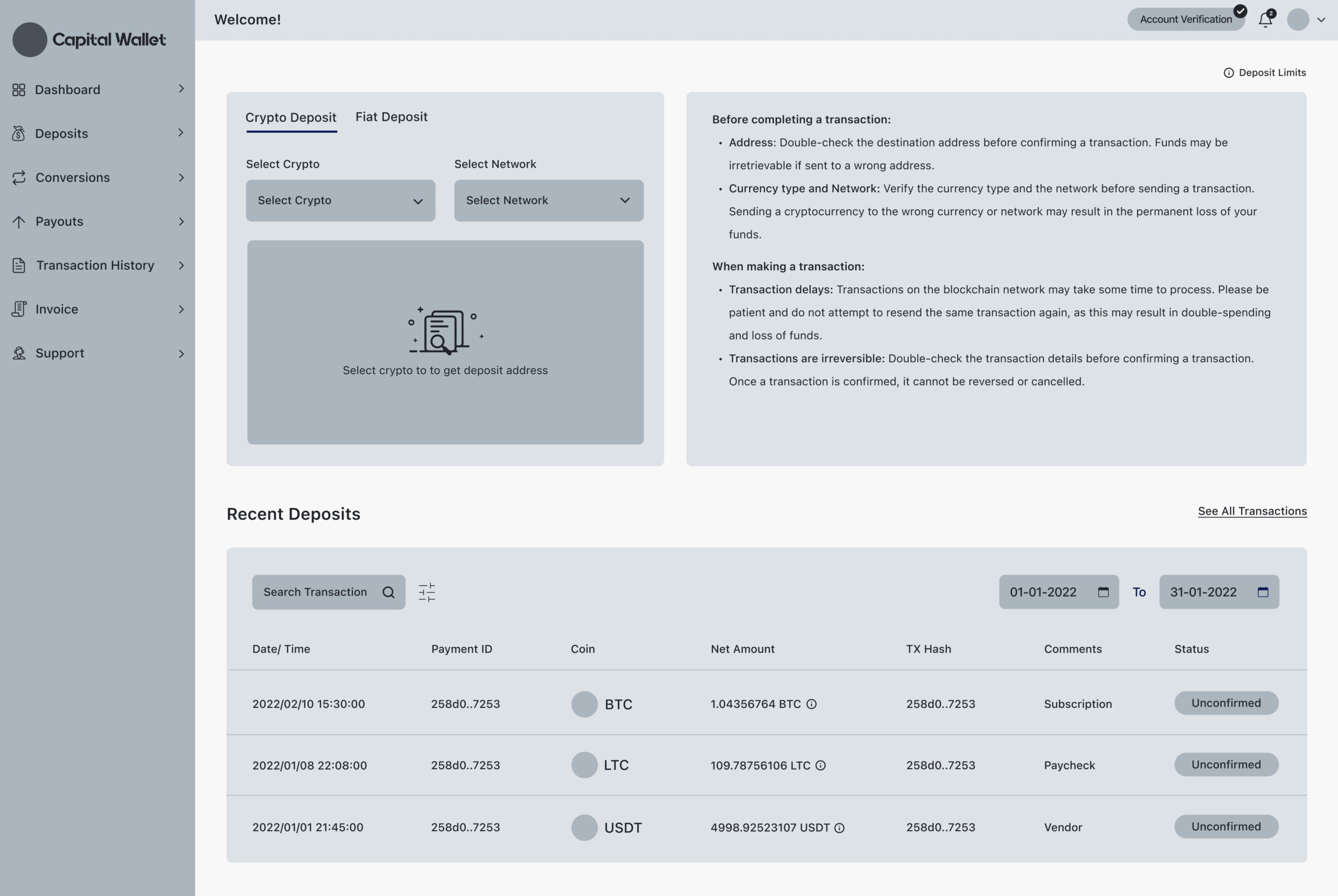Click the Account Verification button
The image size is (1338, 896).
[1186, 19]
